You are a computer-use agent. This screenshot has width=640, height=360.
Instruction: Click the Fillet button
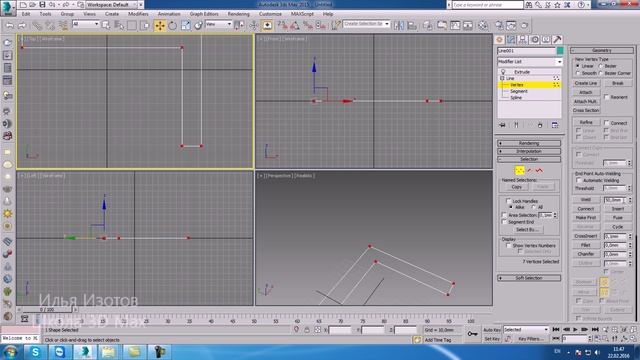(586, 245)
